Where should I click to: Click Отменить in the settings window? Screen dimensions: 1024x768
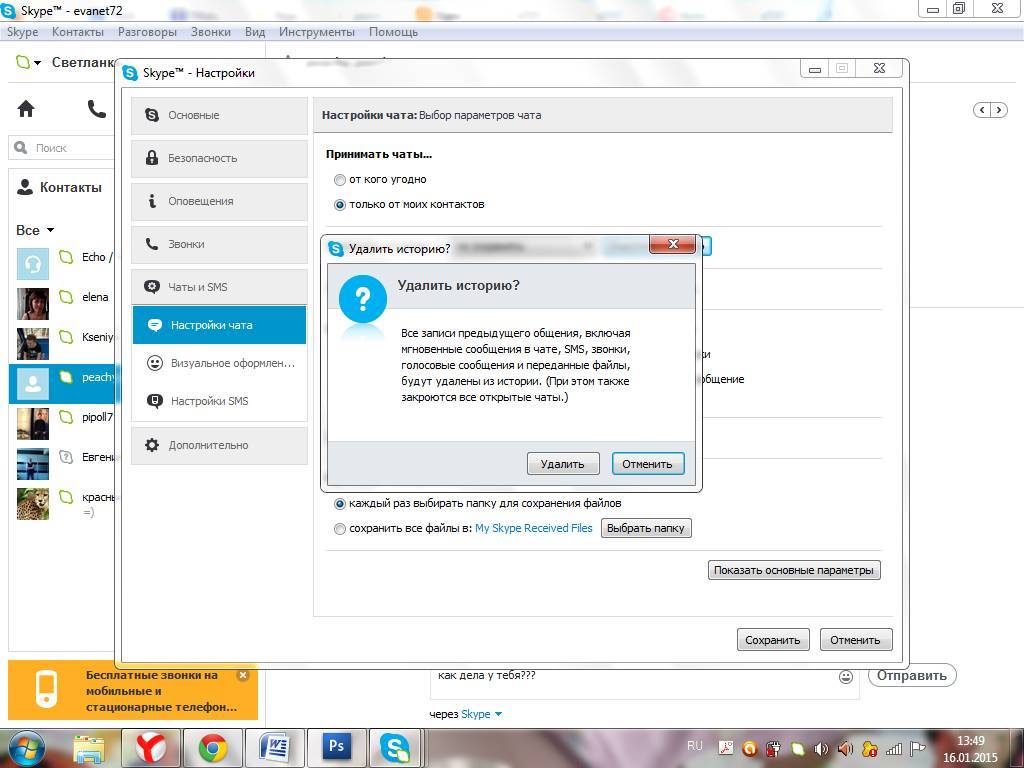[856, 640]
